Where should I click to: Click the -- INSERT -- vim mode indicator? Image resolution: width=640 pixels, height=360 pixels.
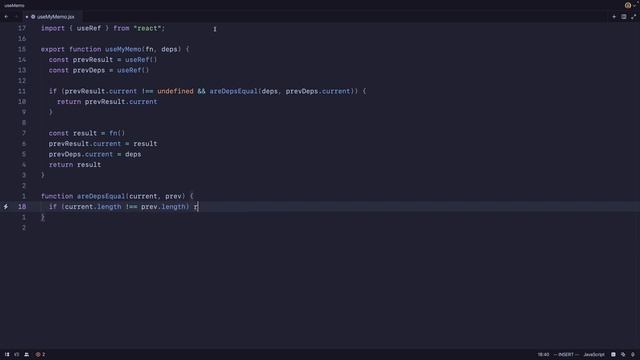click(566, 354)
